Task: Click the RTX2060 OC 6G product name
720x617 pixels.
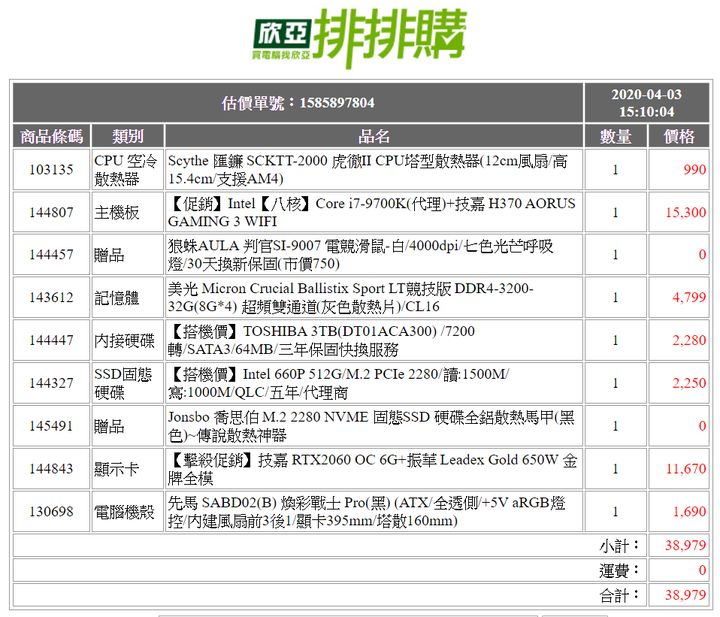Action: pyautogui.click(x=372, y=469)
